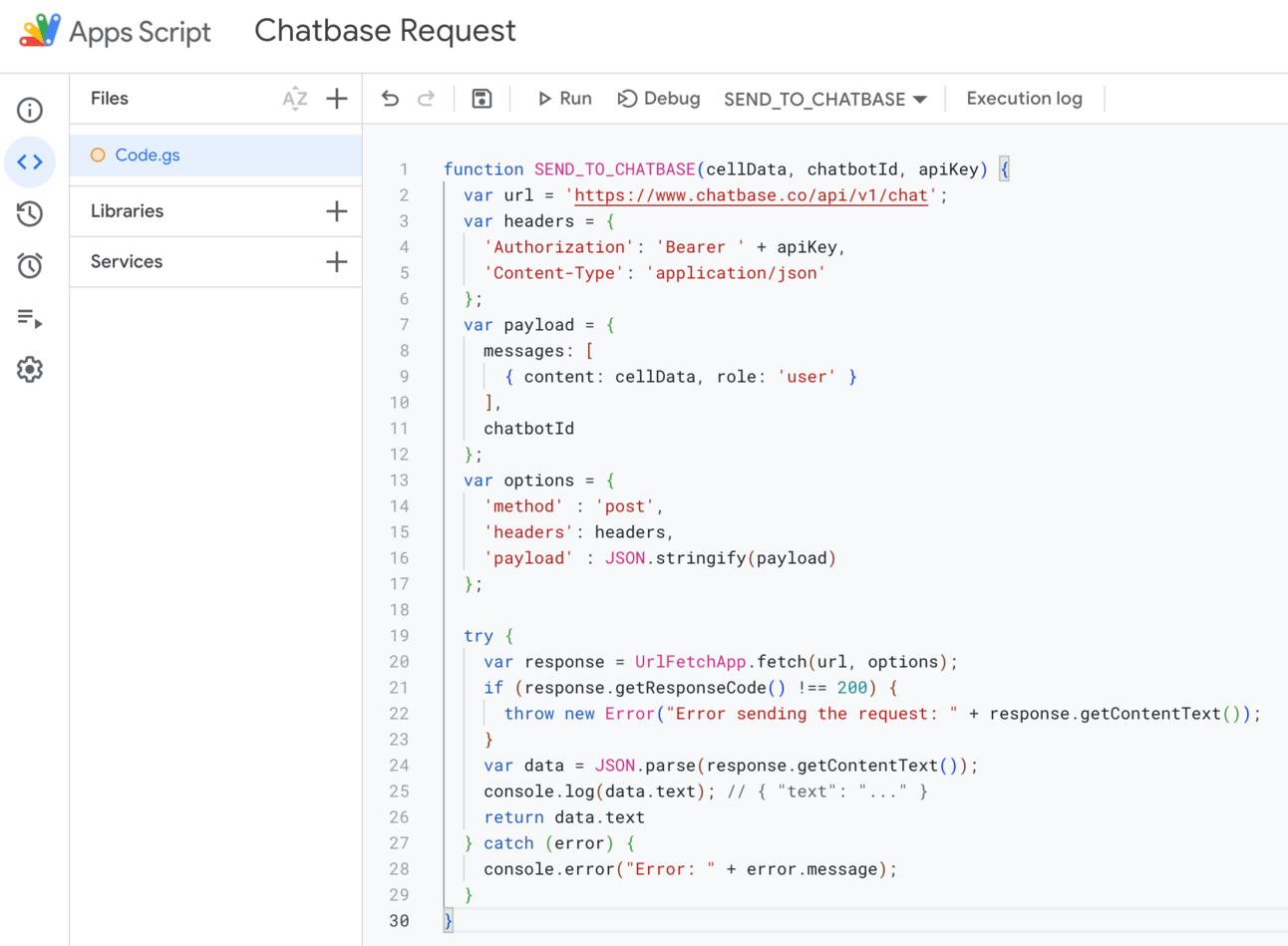Screen dimensions: 1288x946
Task: Click the 'headers': headers line
Action: (579, 532)
